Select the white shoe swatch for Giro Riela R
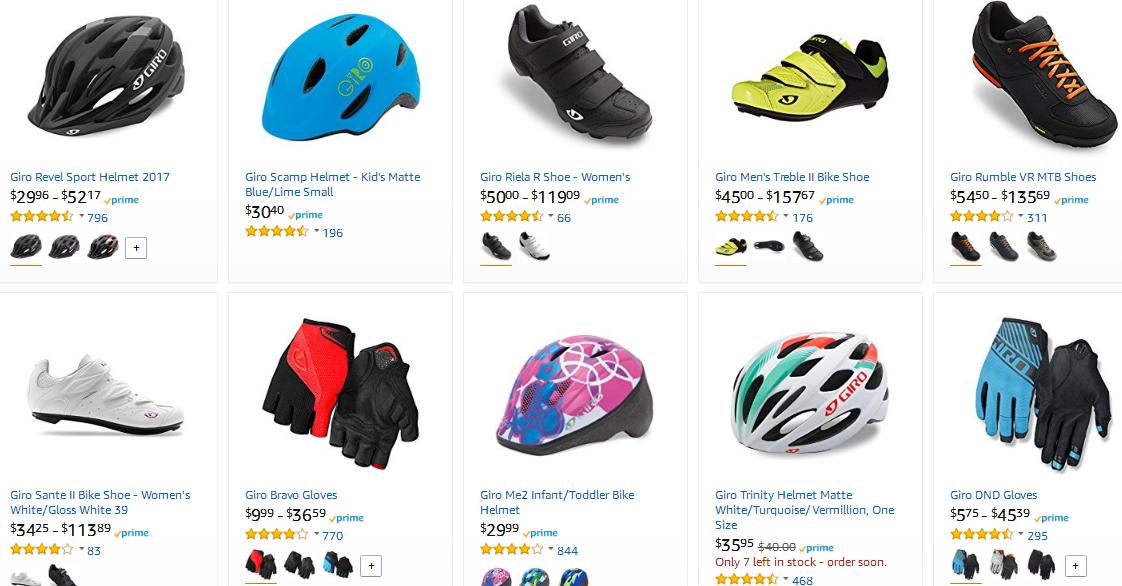Screen dimensions: 1122x586 click(x=534, y=246)
